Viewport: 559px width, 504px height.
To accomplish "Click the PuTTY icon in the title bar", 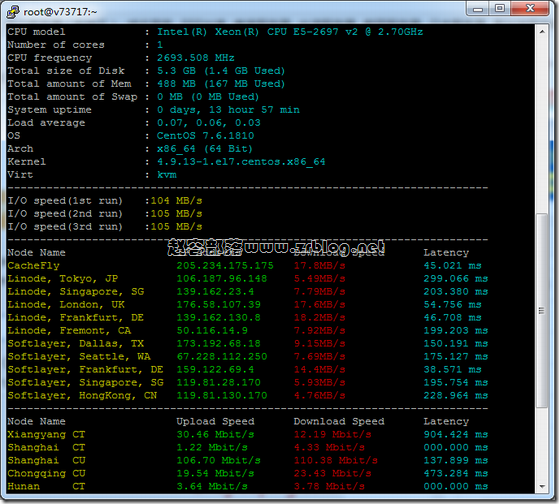I will [x=13, y=12].
